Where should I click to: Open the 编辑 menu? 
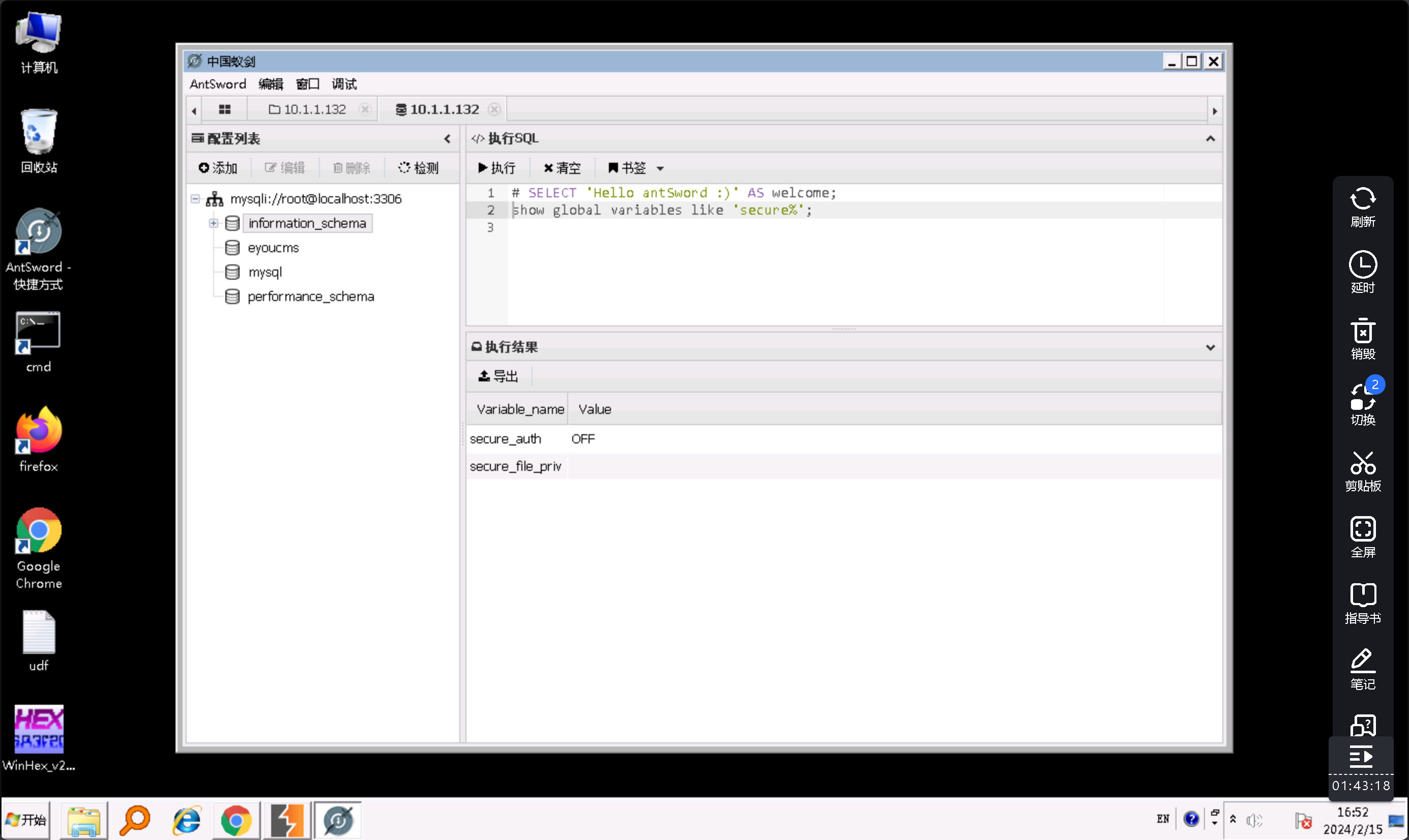click(x=271, y=84)
